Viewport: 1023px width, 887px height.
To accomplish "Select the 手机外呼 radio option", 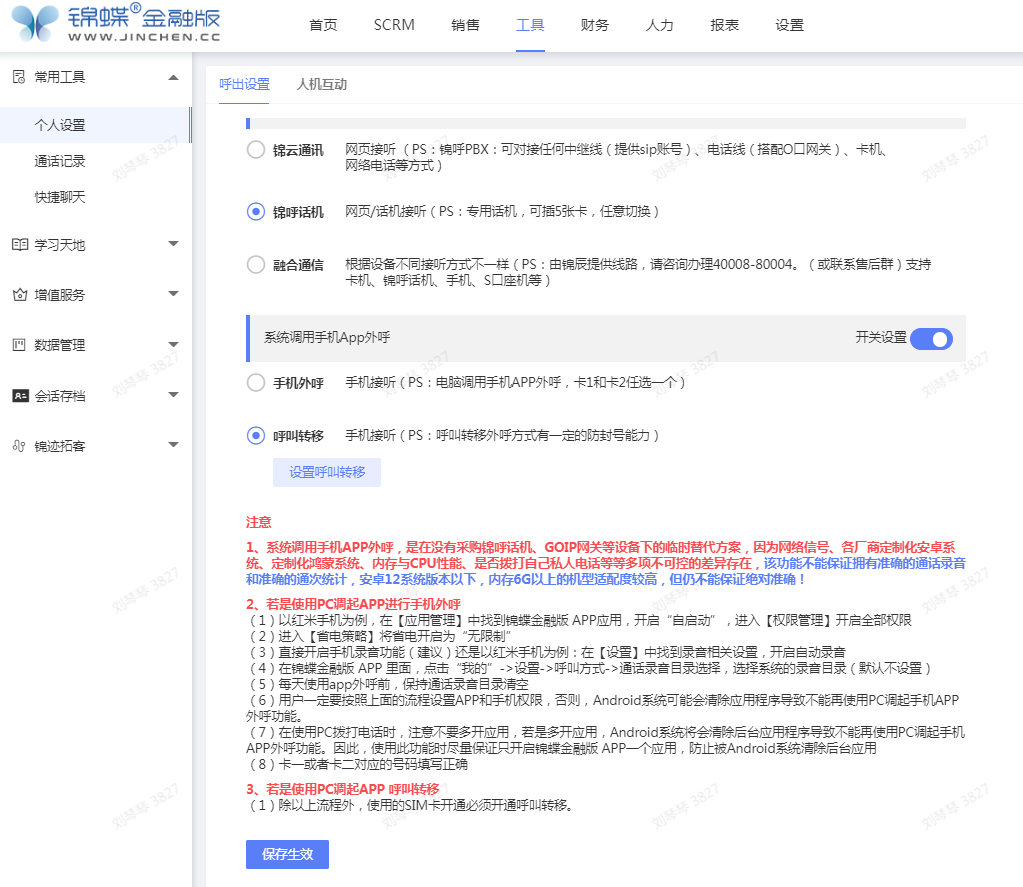I will [256, 383].
